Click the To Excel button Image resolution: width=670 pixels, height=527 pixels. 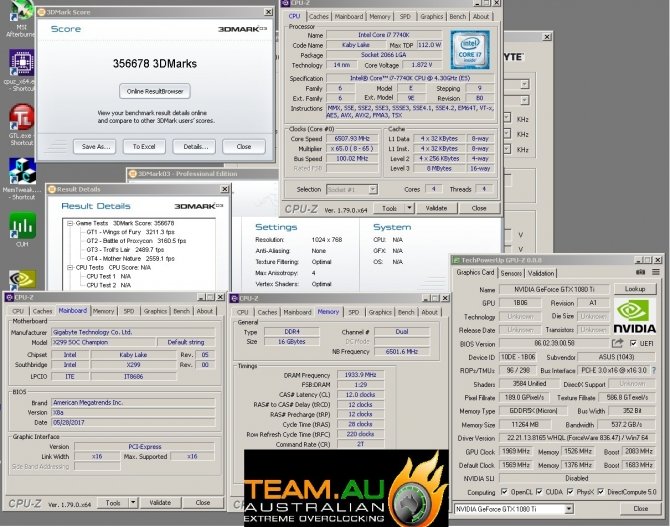point(144,147)
